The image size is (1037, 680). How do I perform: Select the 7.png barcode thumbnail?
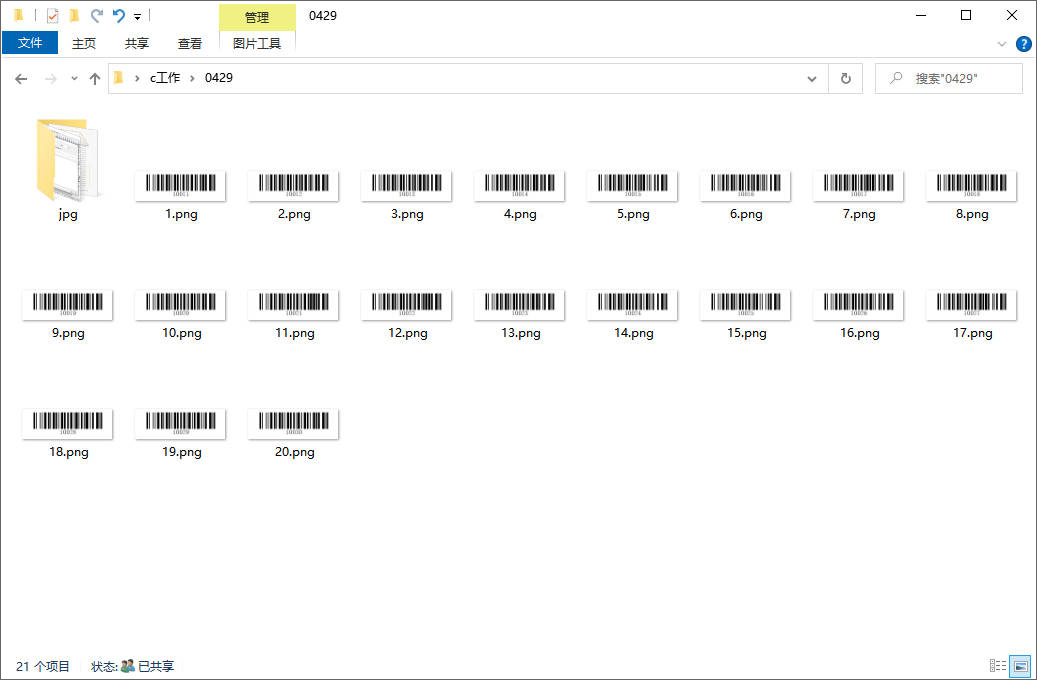(x=859, y=186)
